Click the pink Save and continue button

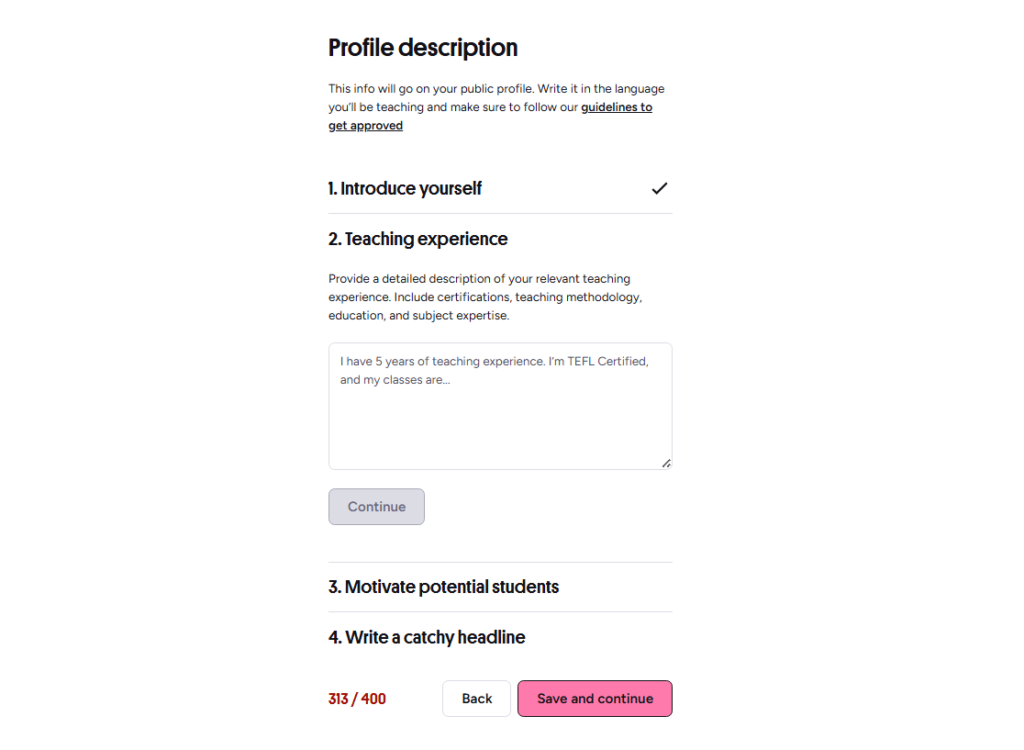point(595,698)
